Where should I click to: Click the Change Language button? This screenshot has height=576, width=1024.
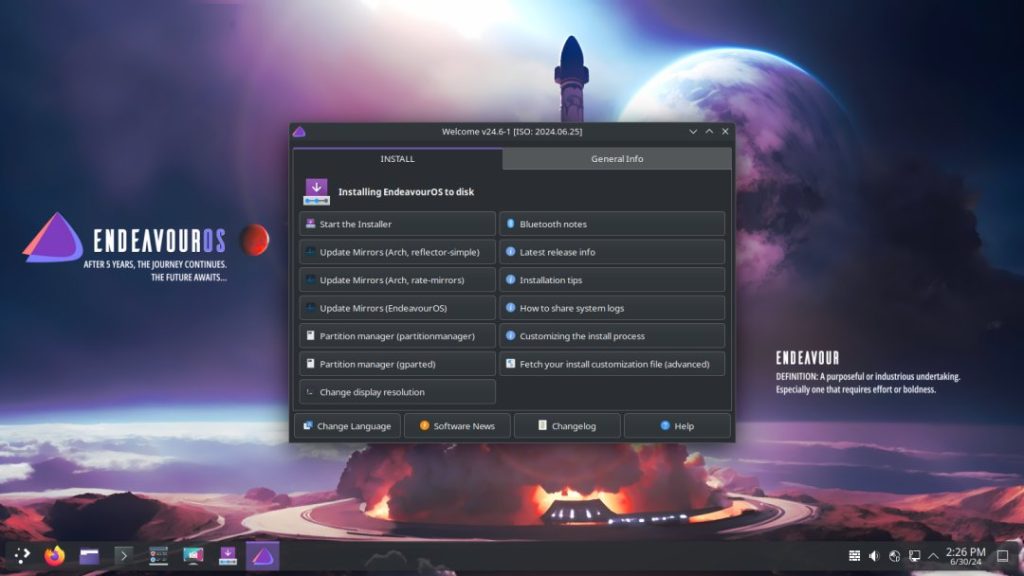click(x=347, y=426)
